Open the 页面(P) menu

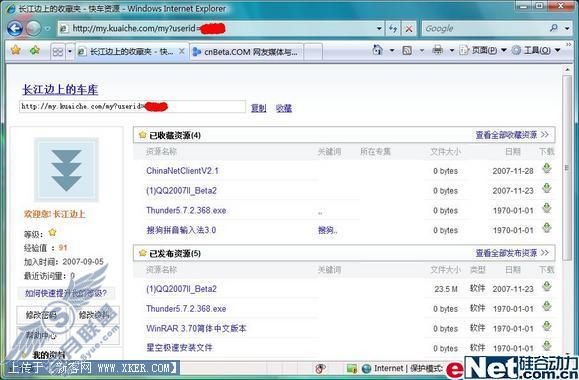click(483, 50)
